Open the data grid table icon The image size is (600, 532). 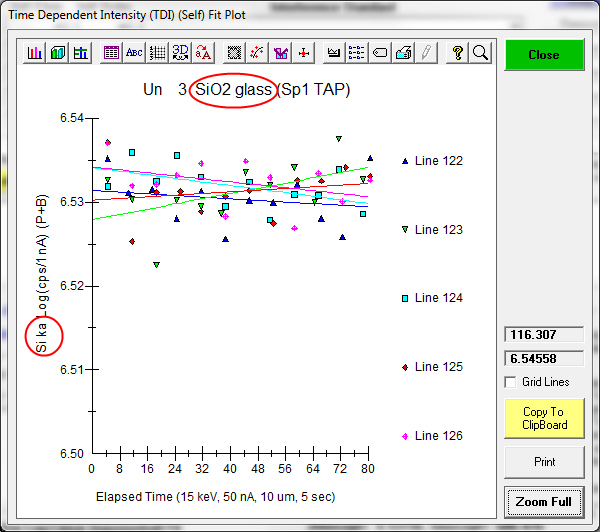pyautogui.click(x=111, y=53)
